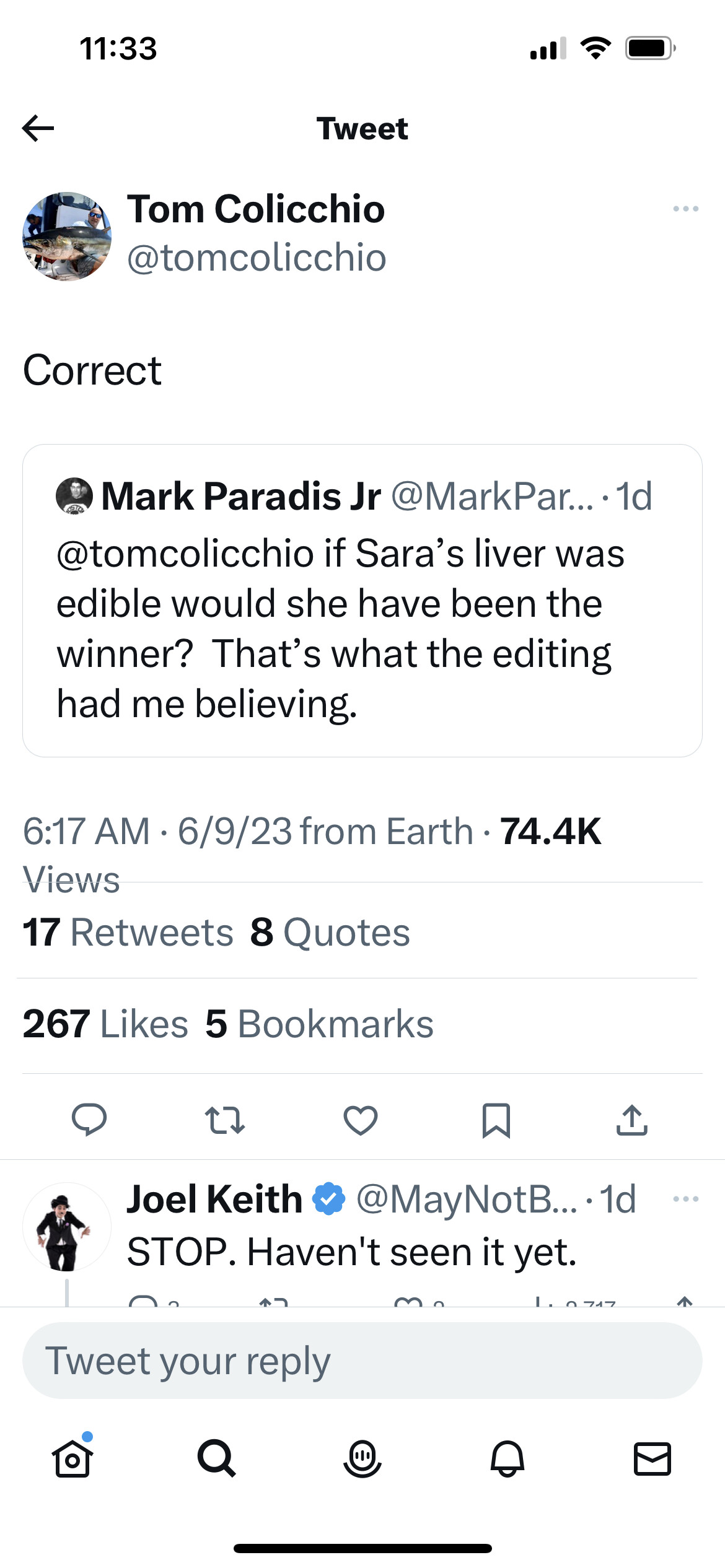
Task: Open the Spaces microphone icon
Action: 362,1458
